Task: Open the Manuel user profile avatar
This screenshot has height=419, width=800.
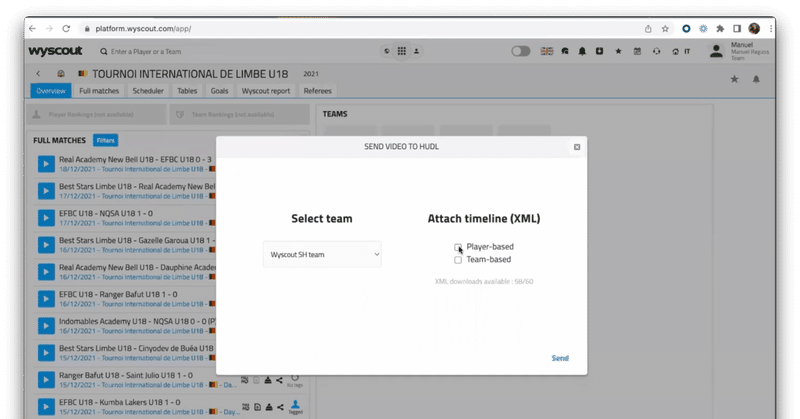Action: pos(716,51)
